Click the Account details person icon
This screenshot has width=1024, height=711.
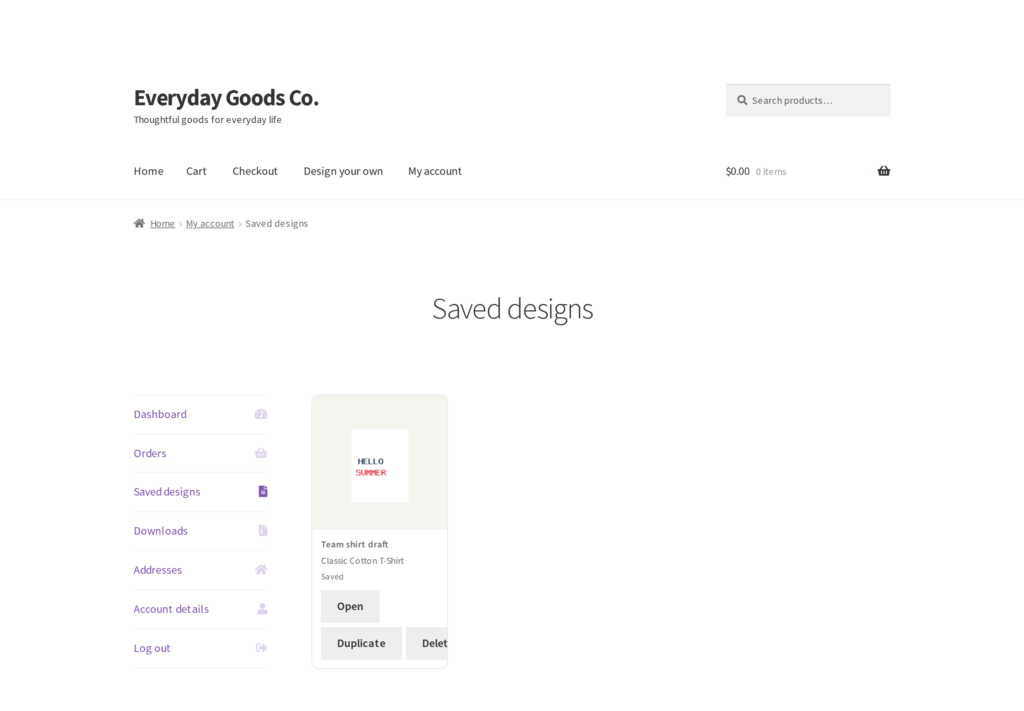coord(262,608)
